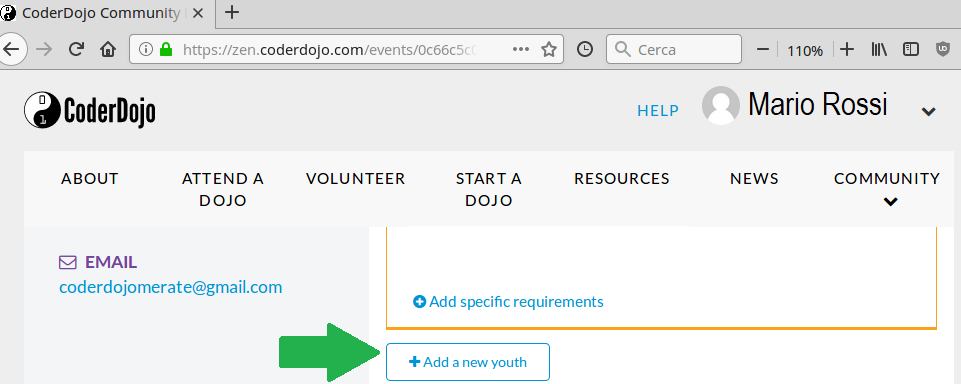Image resolution: width=961 pixels, height=384 pixels.
Task: Open the coderdojomerate@gmail.com email link
Action: point(170,287)
